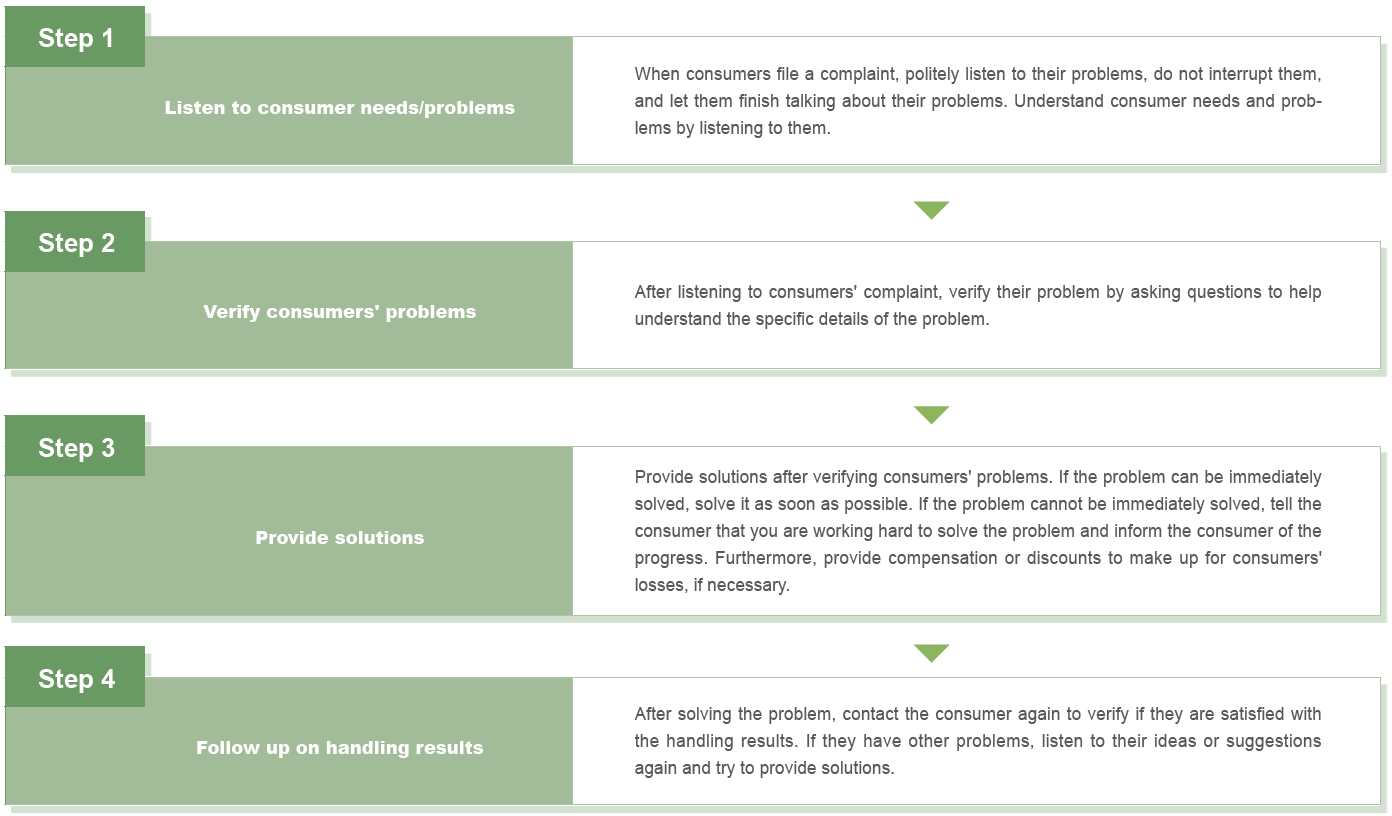This screenshot has width=1392, height=816.
Task: Select 'Provide solutions' heading
Action: [x=340, y=538]
